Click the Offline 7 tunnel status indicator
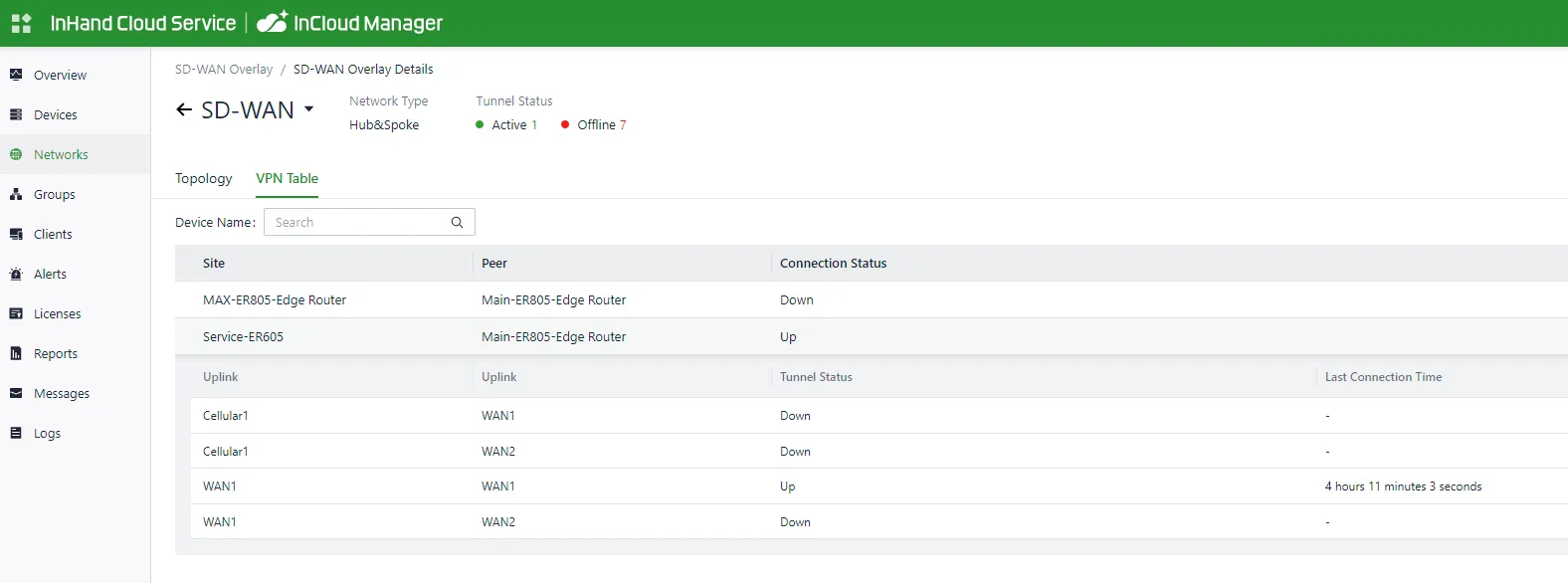 point(594,124)
